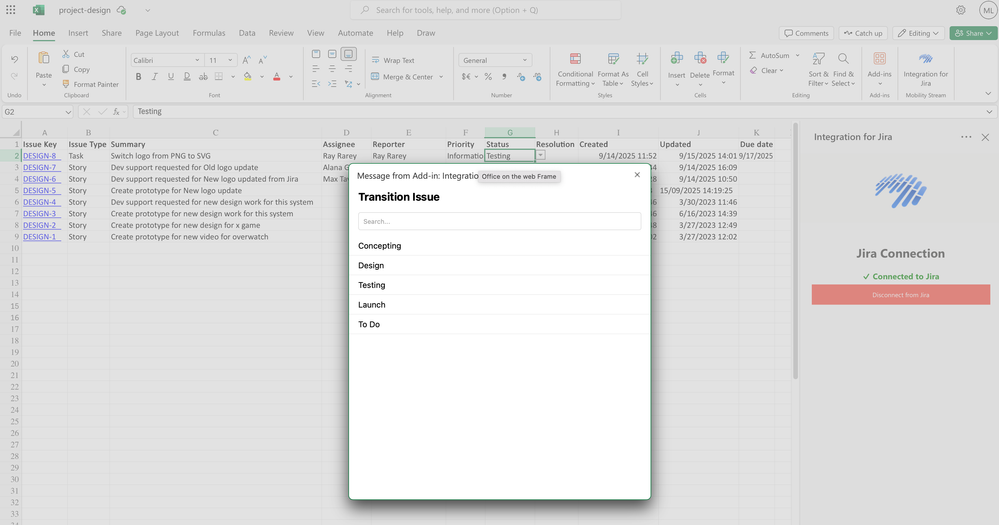Toggle Bold formatting in the ribbon
Image resolution: width=999 pixels, height=525 pixels.
click(138, 77)
